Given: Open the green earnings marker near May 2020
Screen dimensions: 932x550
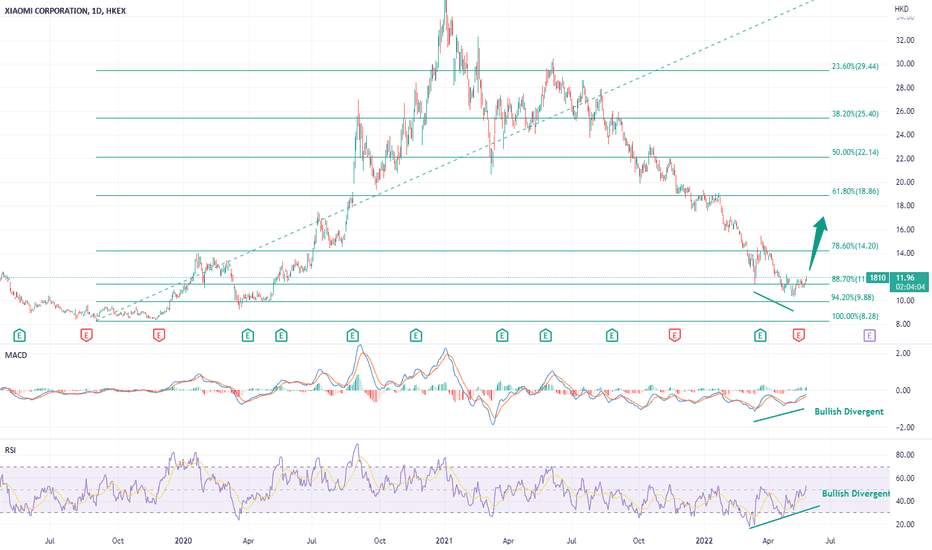Looking at the screenshot, I should pos(281,336).
